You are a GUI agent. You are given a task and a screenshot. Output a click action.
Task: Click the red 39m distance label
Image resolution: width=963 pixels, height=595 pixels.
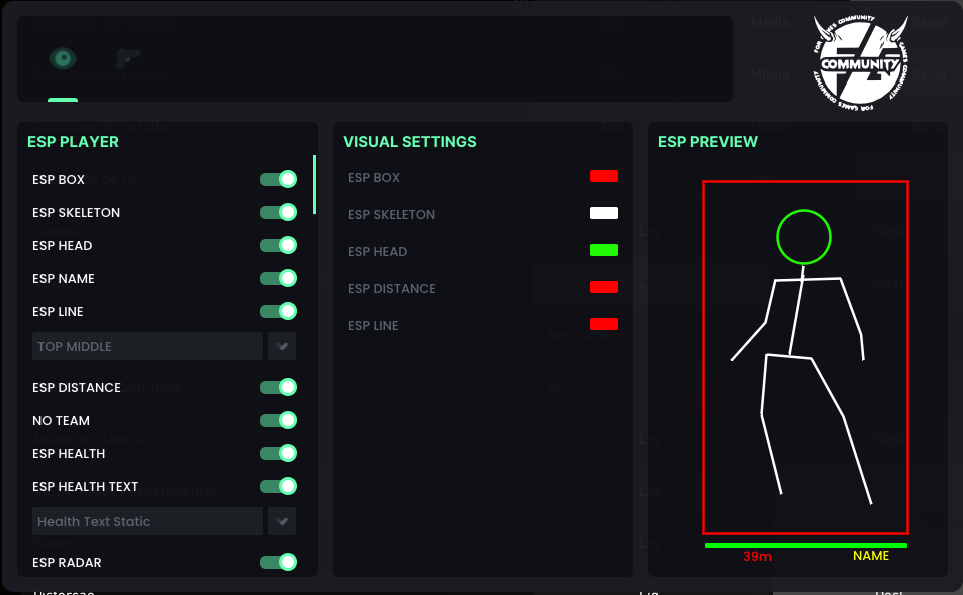(757, 556)
